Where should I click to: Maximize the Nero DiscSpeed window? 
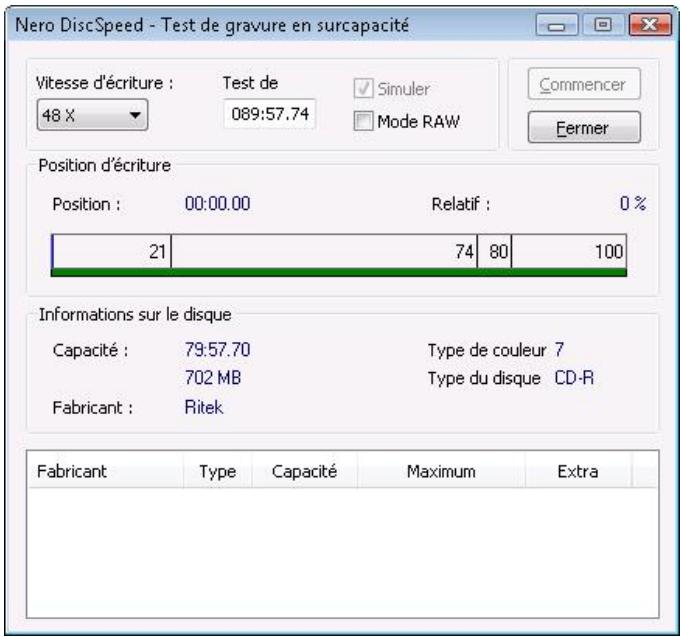[602, 25]
